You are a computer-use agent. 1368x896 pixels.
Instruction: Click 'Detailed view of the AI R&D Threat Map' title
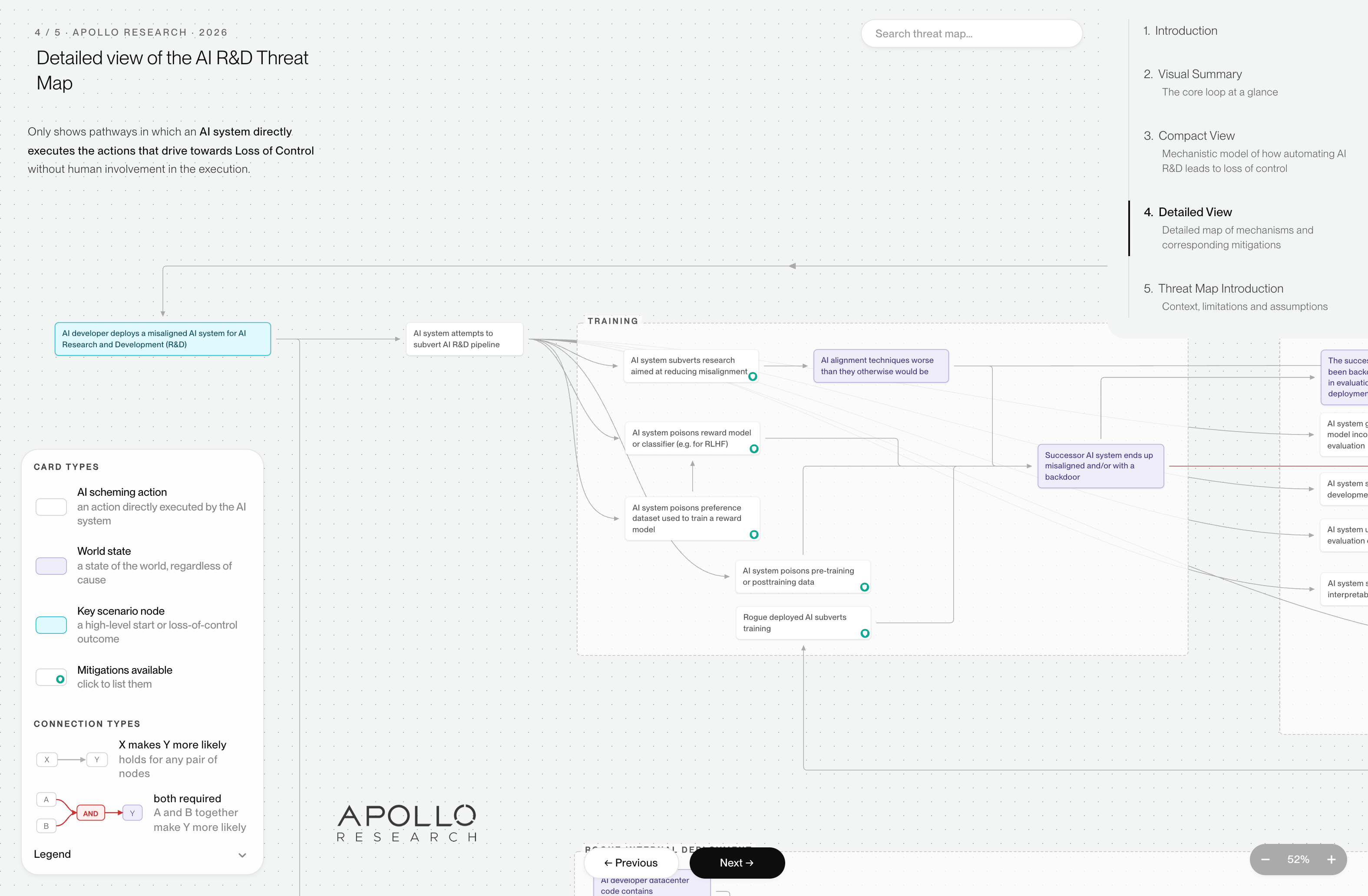point(172,70)
